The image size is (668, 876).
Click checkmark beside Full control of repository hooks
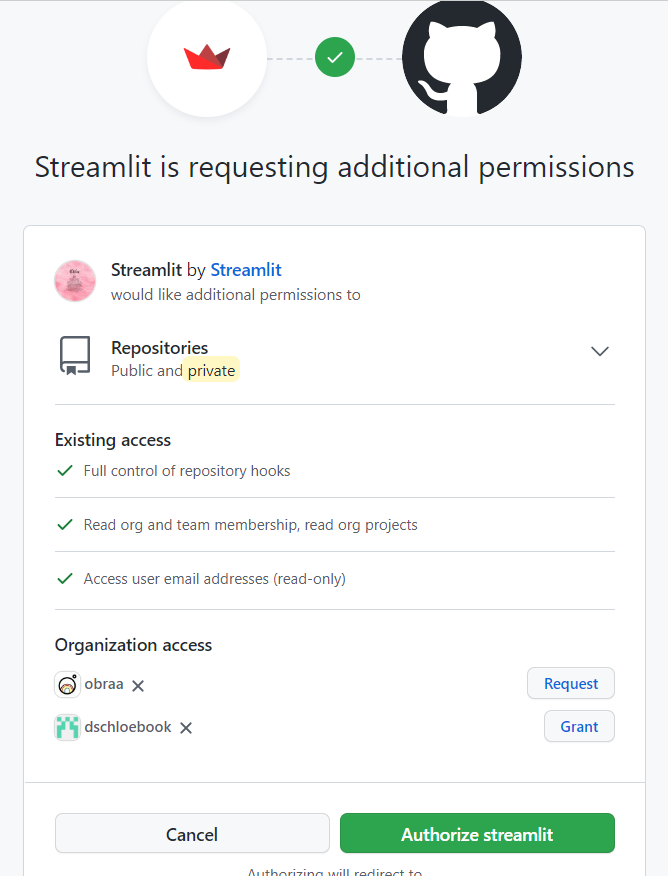[65, 471]
